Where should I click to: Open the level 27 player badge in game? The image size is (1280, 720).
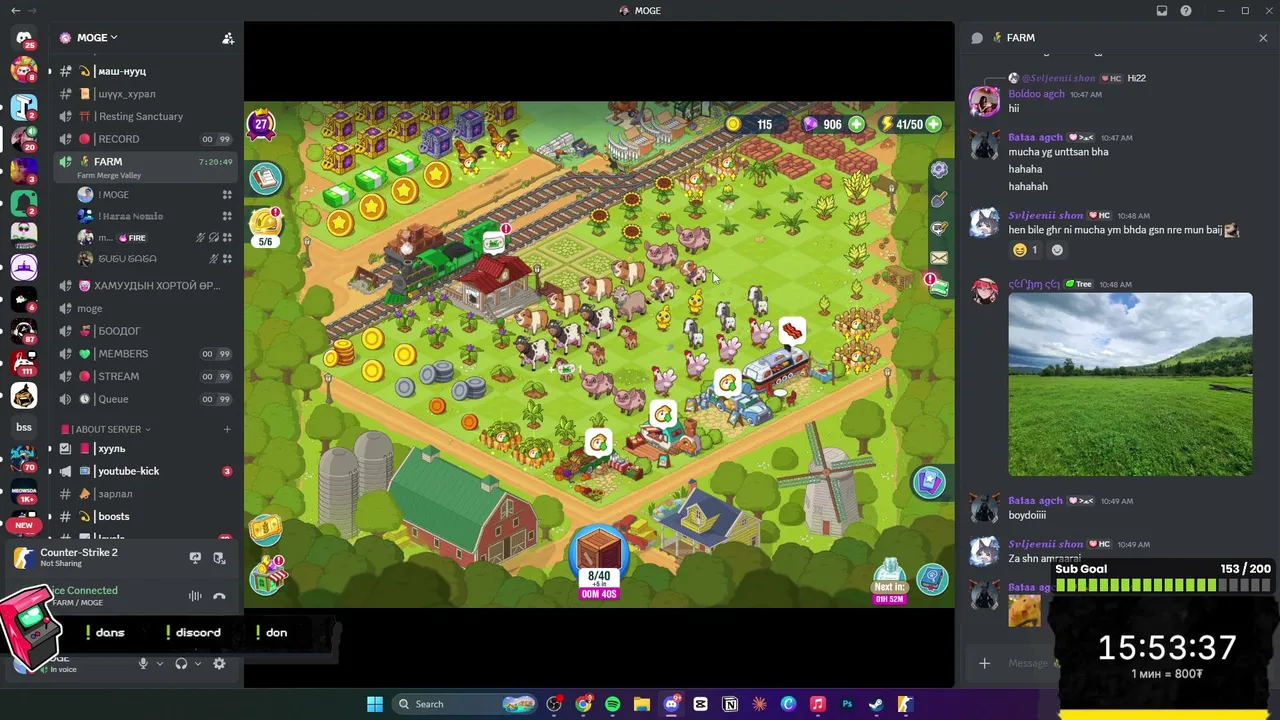(x=261, y=125)
